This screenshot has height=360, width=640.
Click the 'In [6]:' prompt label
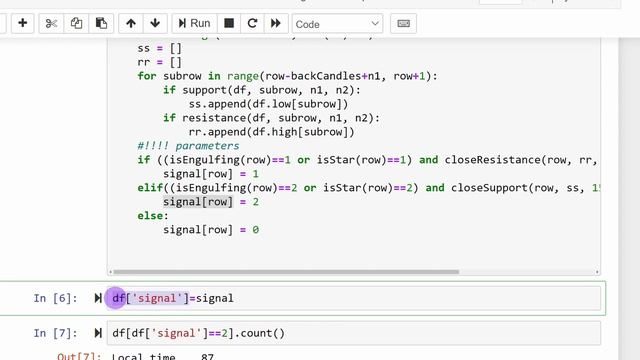56,298
